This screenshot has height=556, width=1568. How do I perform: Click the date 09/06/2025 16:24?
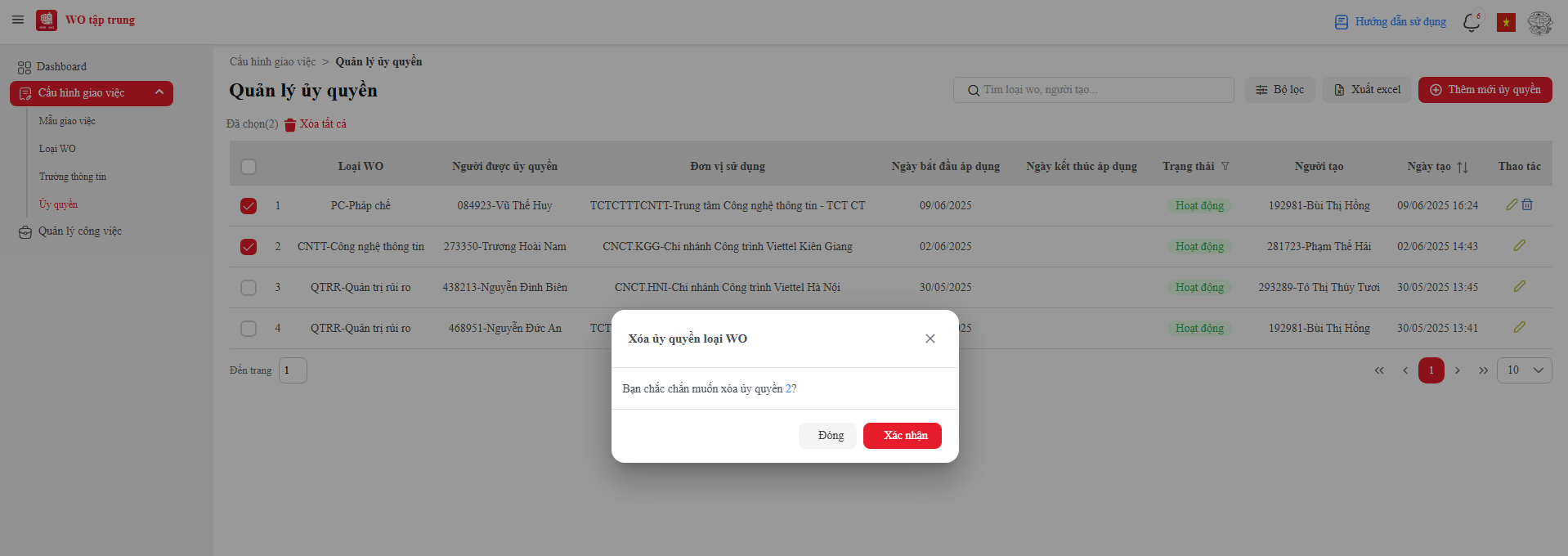pyautogui.click(x=1438, y=206)
